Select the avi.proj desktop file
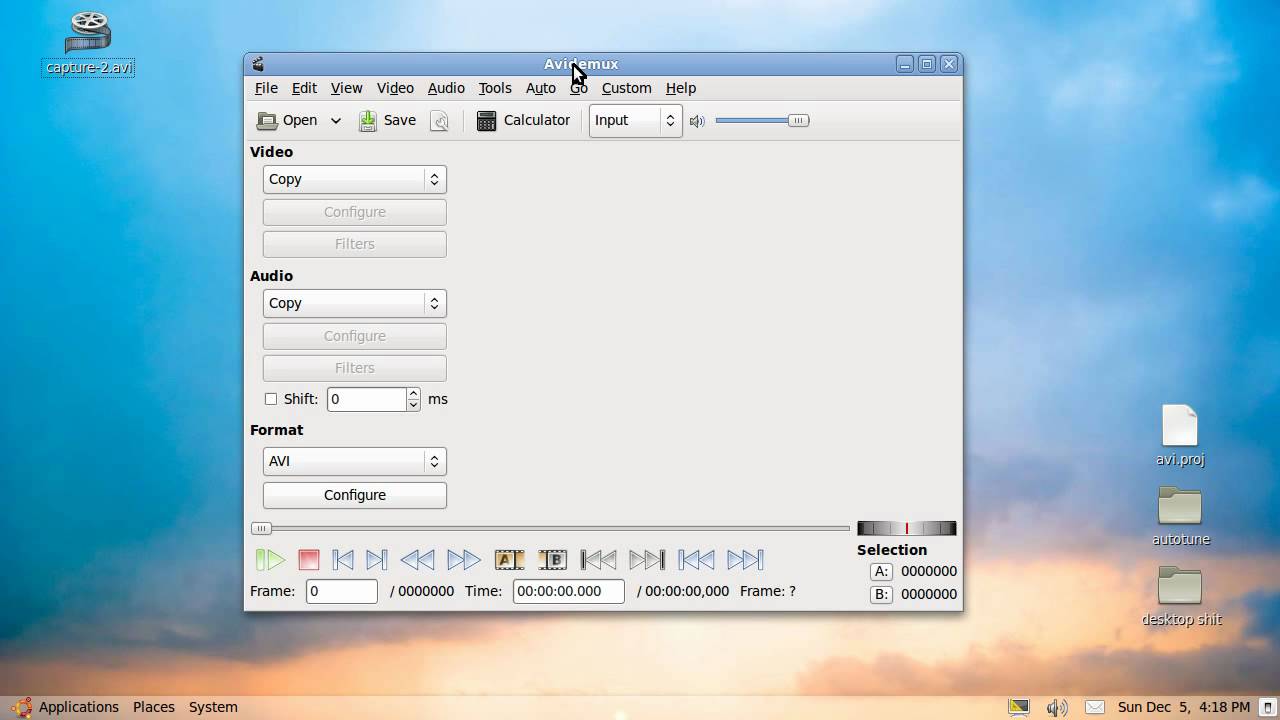 1180,436
